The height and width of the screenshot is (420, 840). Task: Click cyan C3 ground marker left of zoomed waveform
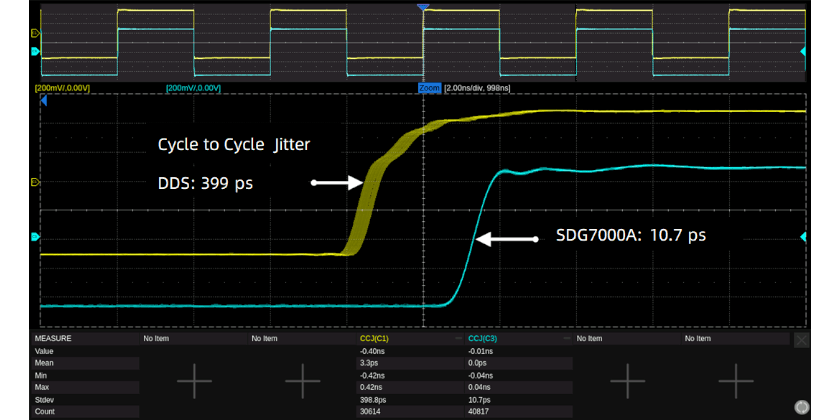tap(36, 237)
